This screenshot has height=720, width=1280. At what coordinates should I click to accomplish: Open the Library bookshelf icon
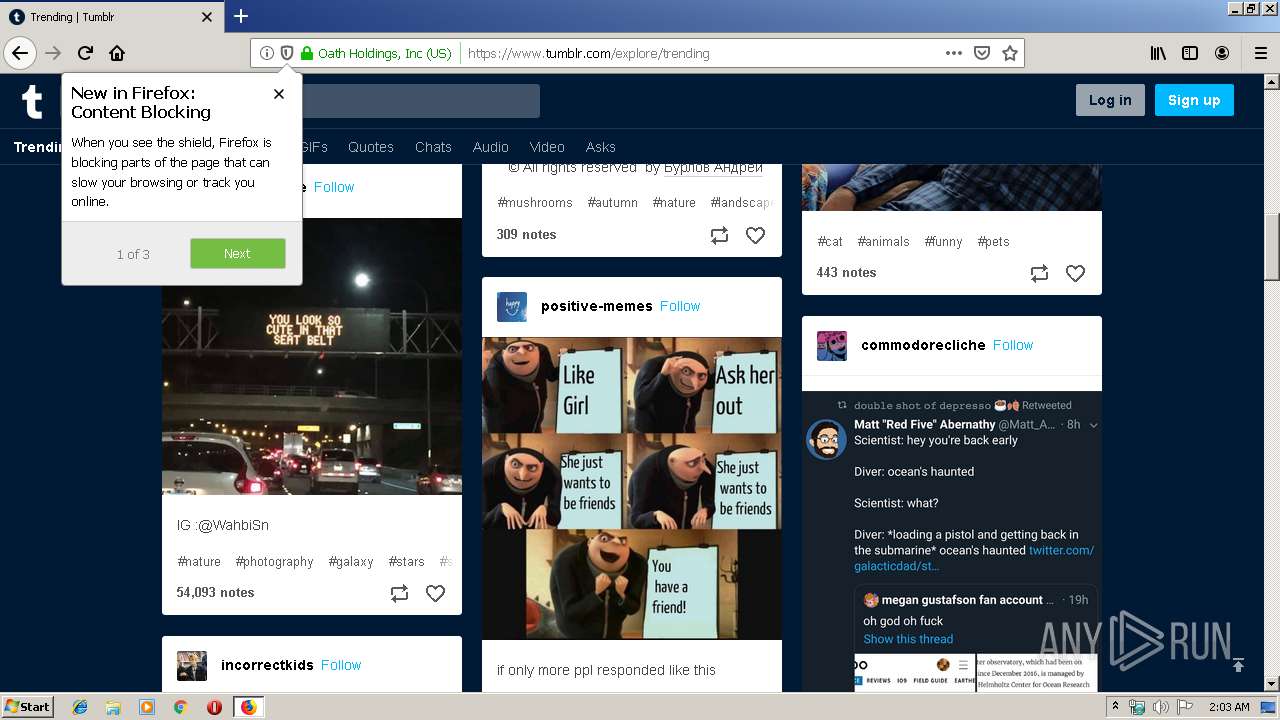(1158, 53)
